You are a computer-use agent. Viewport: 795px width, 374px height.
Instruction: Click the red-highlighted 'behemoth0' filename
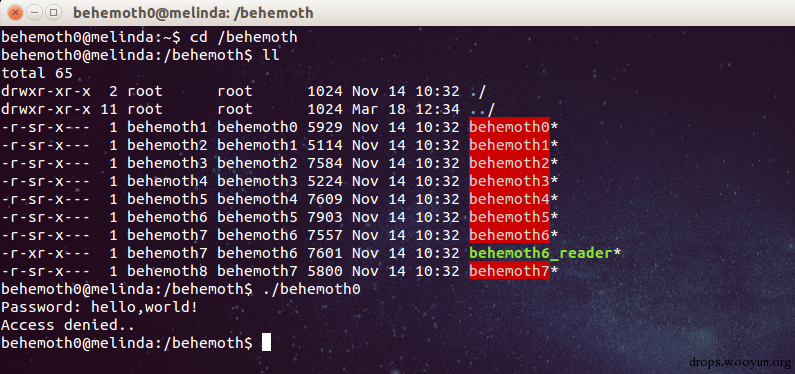pos(510,127)
